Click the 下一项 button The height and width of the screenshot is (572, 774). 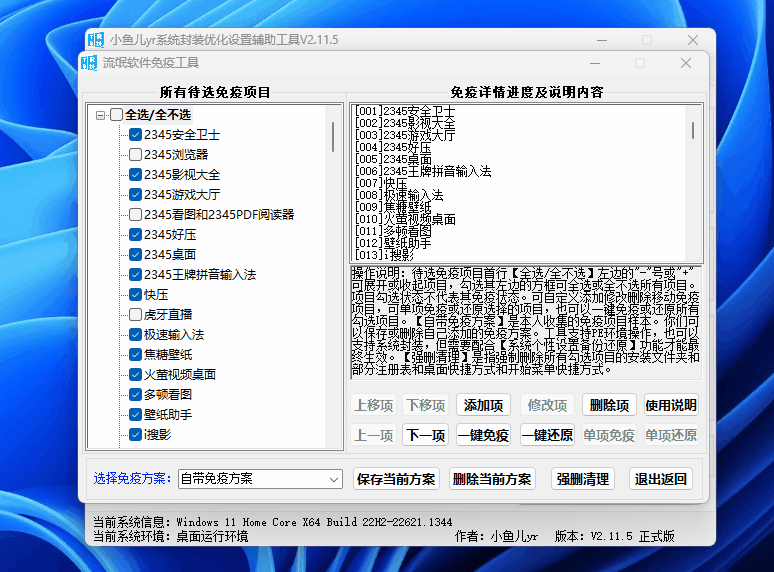[x=425, y=435]
